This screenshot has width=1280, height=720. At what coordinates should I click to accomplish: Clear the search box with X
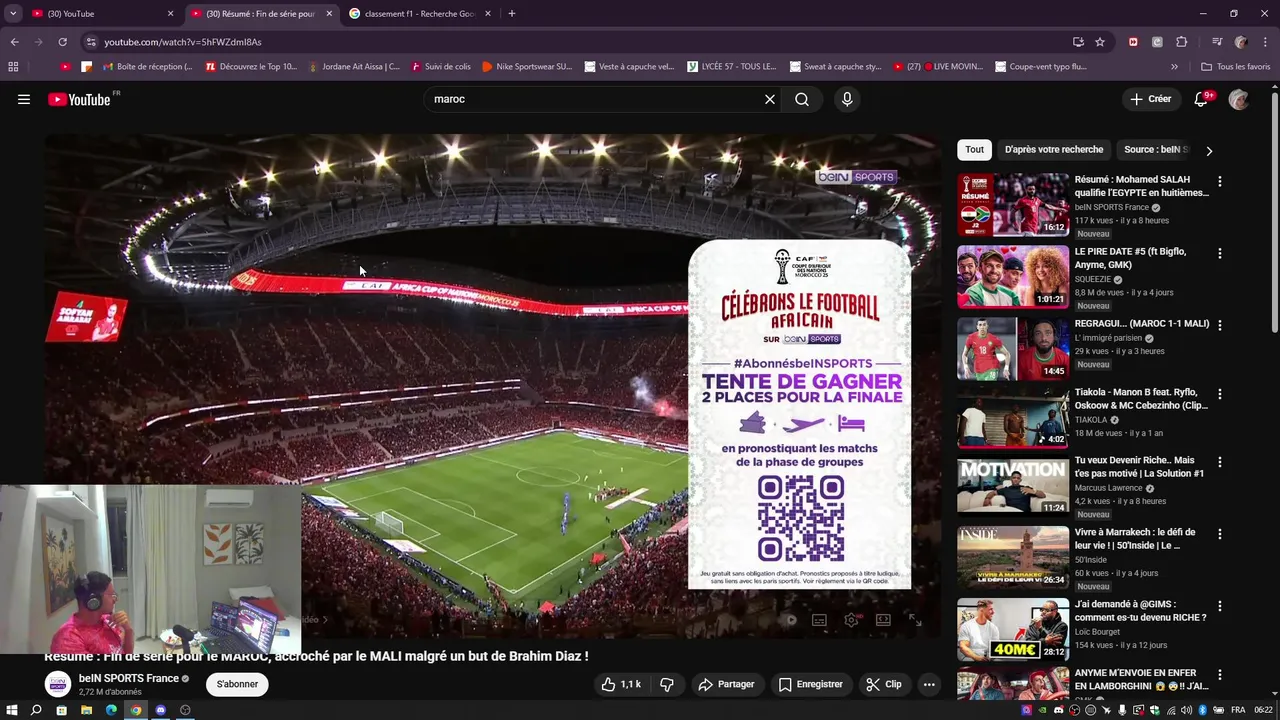pos(770,99)
